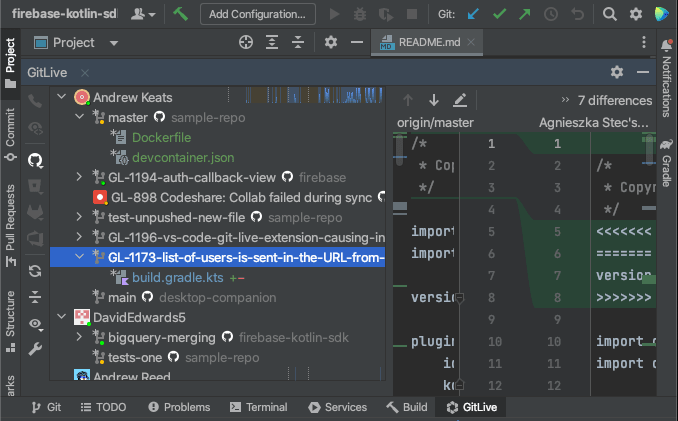
Task: Close the README.md tab
Action: point(471,42)
